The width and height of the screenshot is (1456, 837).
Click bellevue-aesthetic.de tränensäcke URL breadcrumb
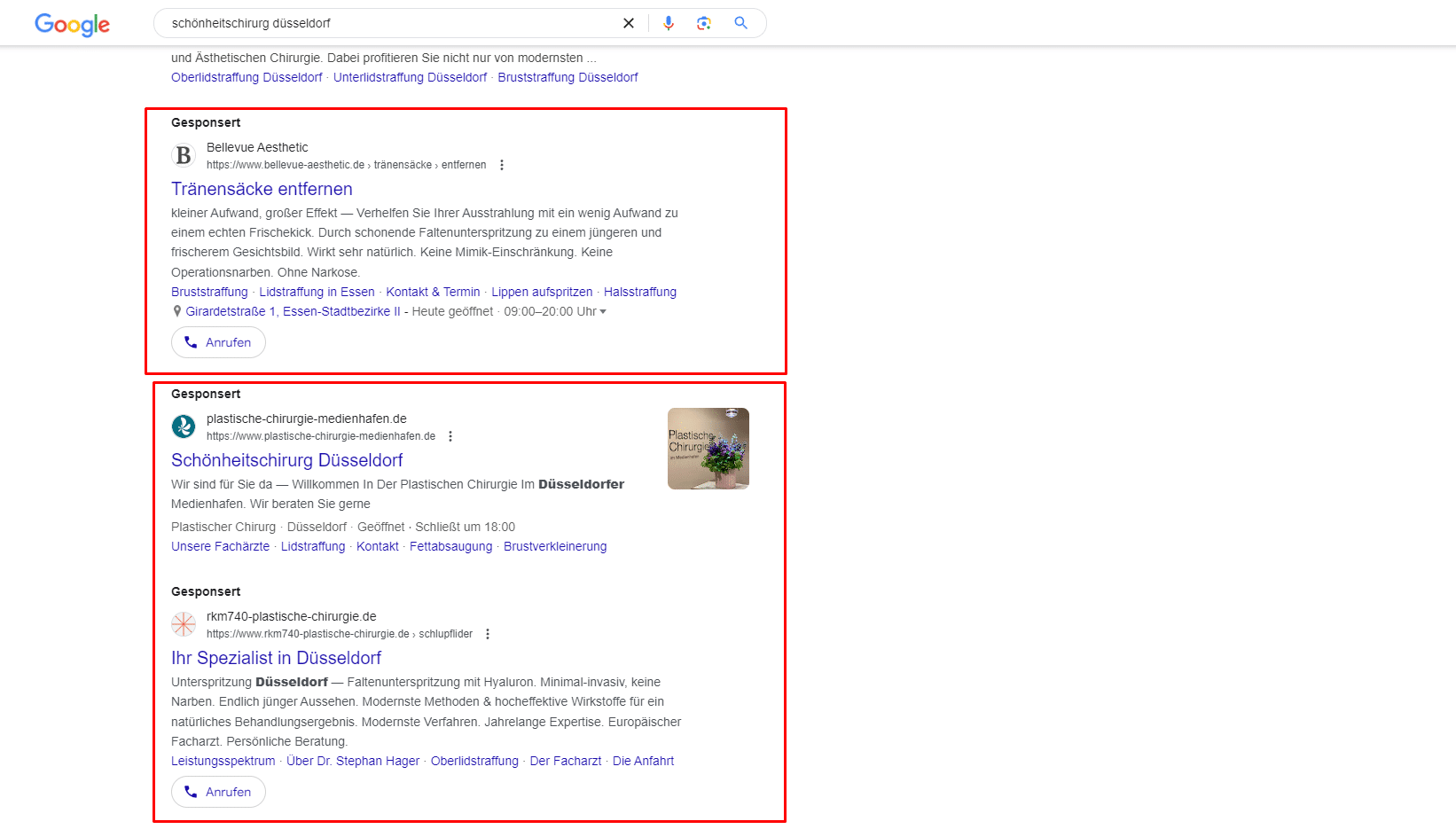click(346, 165)
